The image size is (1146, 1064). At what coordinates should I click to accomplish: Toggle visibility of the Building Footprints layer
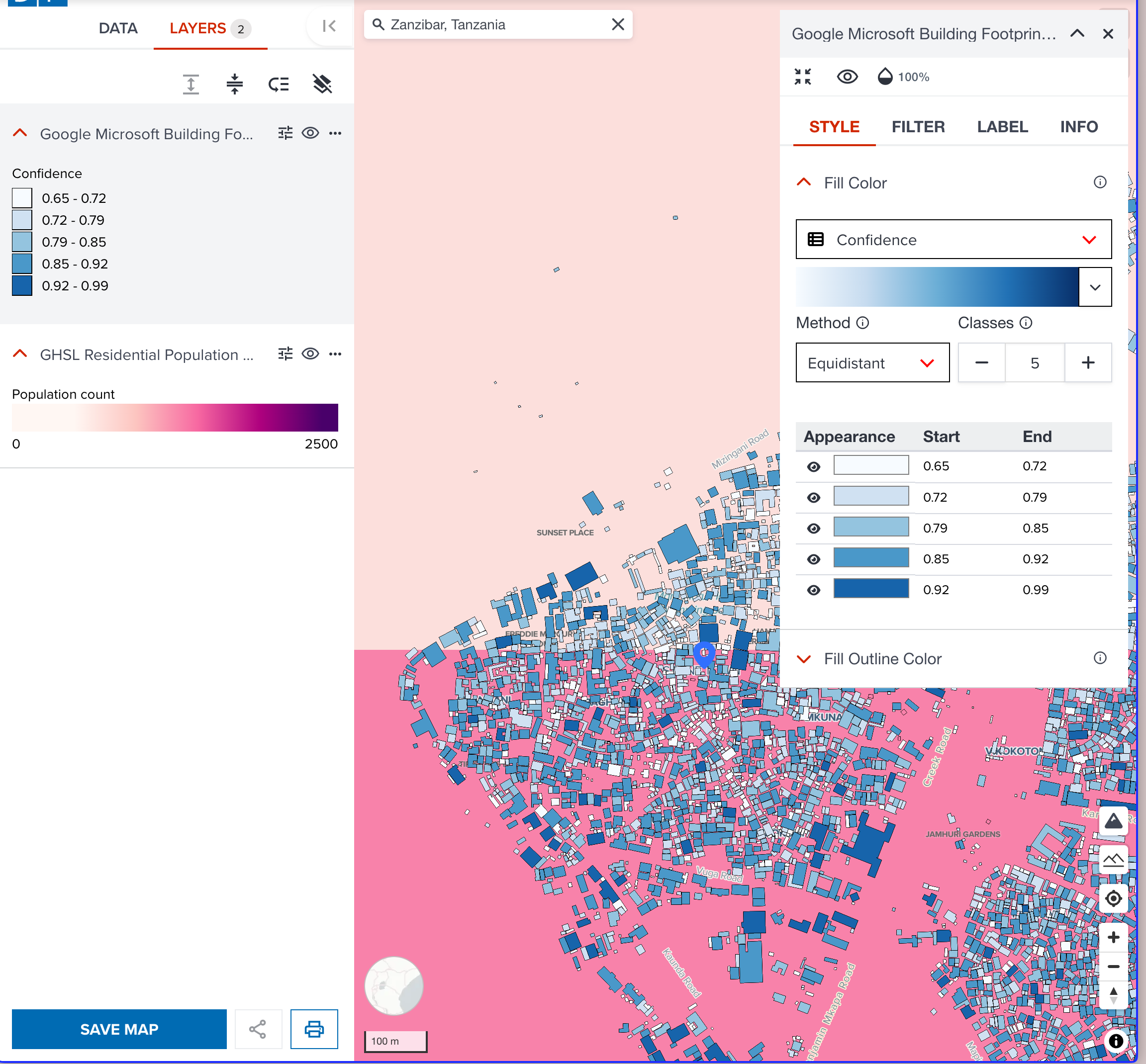(x=310, y=133)
